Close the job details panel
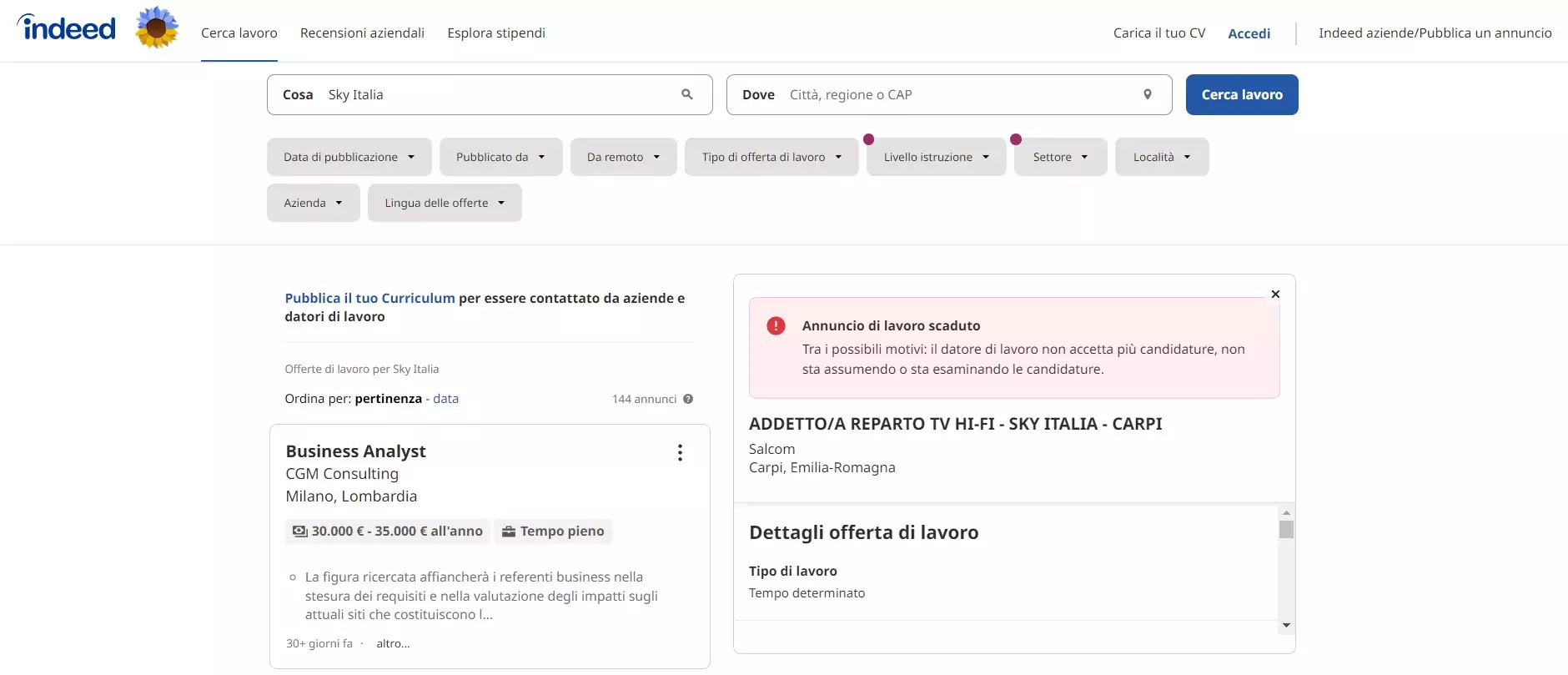Screen dimensions: 1568x675 click(x=1275, y=294)
